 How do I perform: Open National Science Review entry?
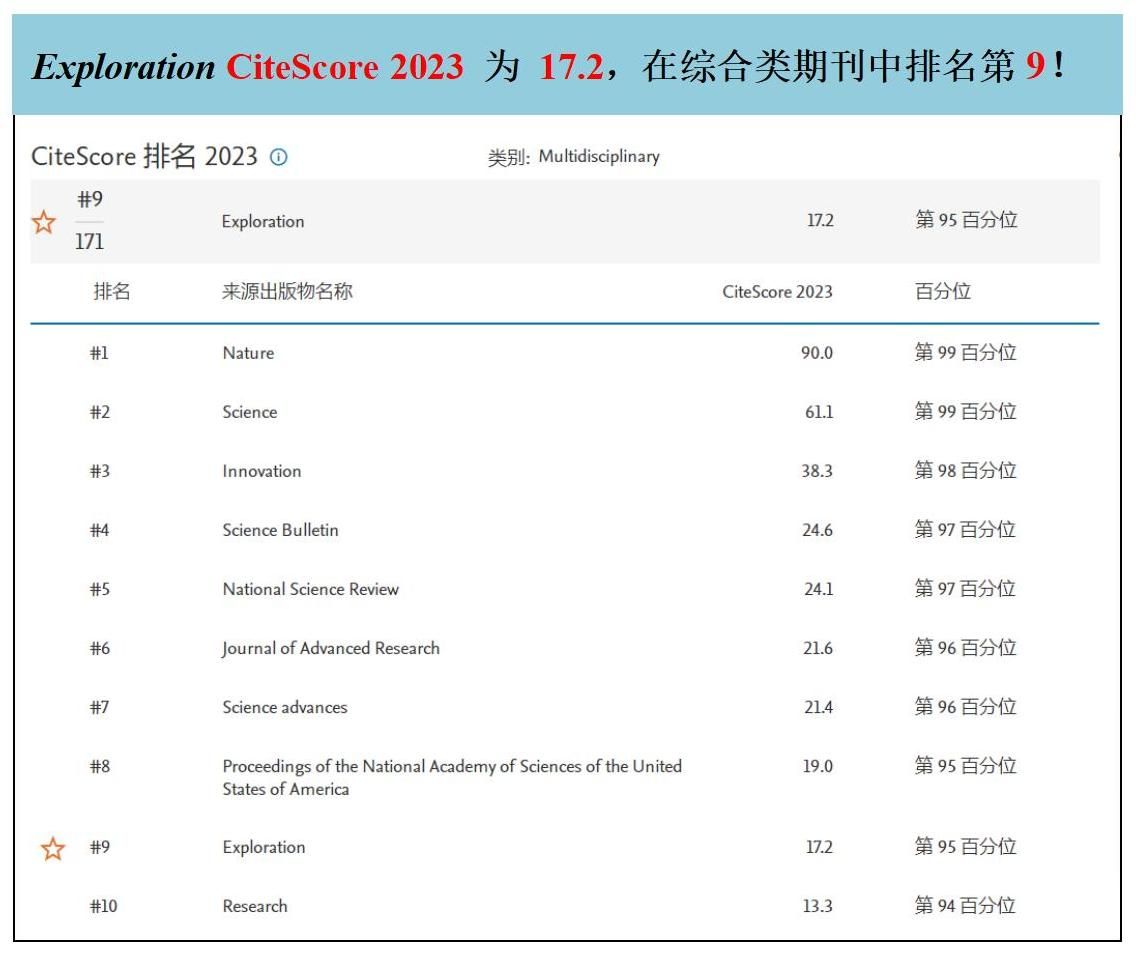tap(310, 589)
